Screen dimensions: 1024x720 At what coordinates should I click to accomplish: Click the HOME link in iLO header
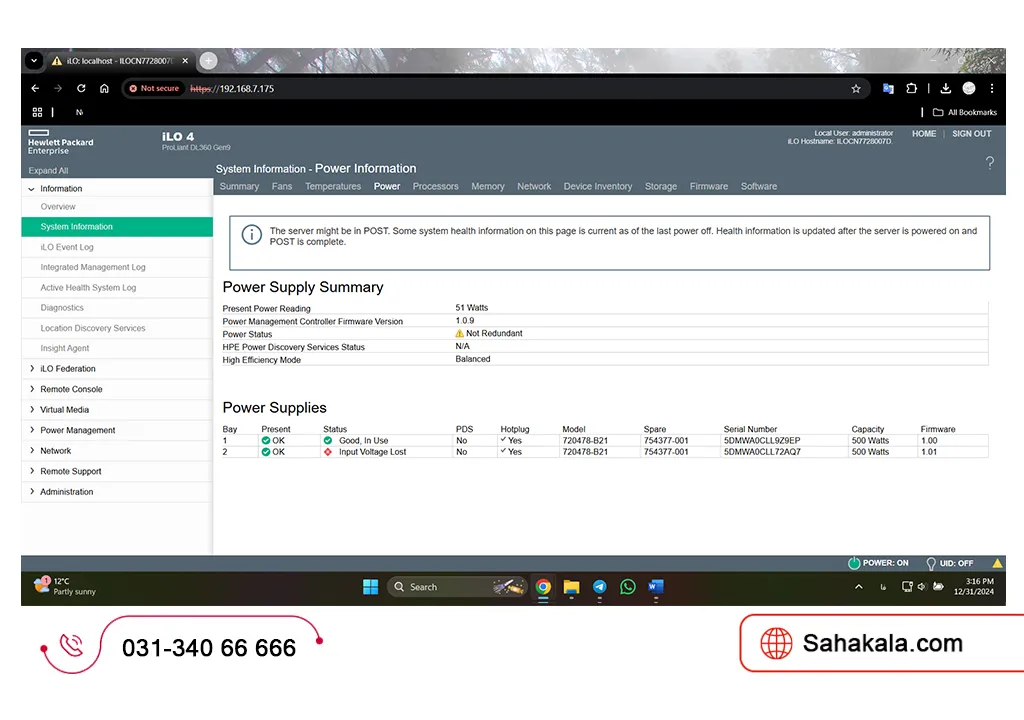click(923, 133)
